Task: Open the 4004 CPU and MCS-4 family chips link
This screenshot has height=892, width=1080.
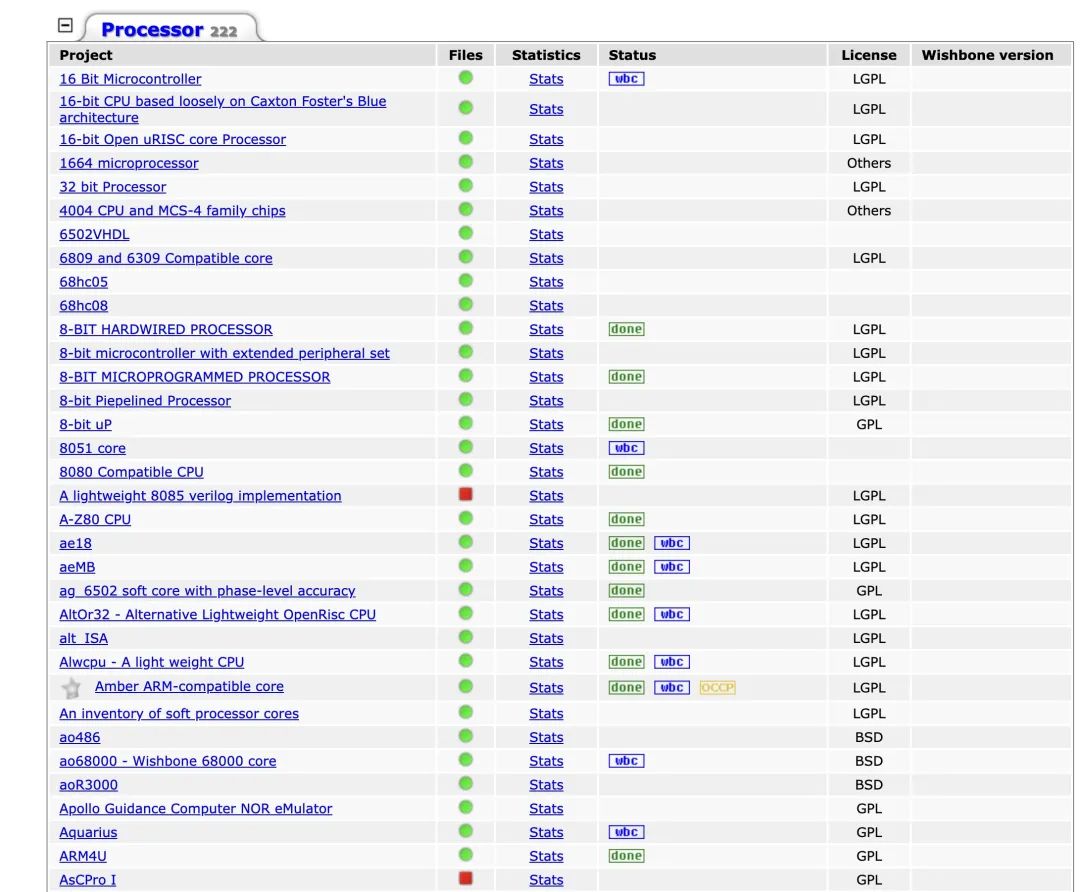Action: pyautogui.click(x=172, y=211)
